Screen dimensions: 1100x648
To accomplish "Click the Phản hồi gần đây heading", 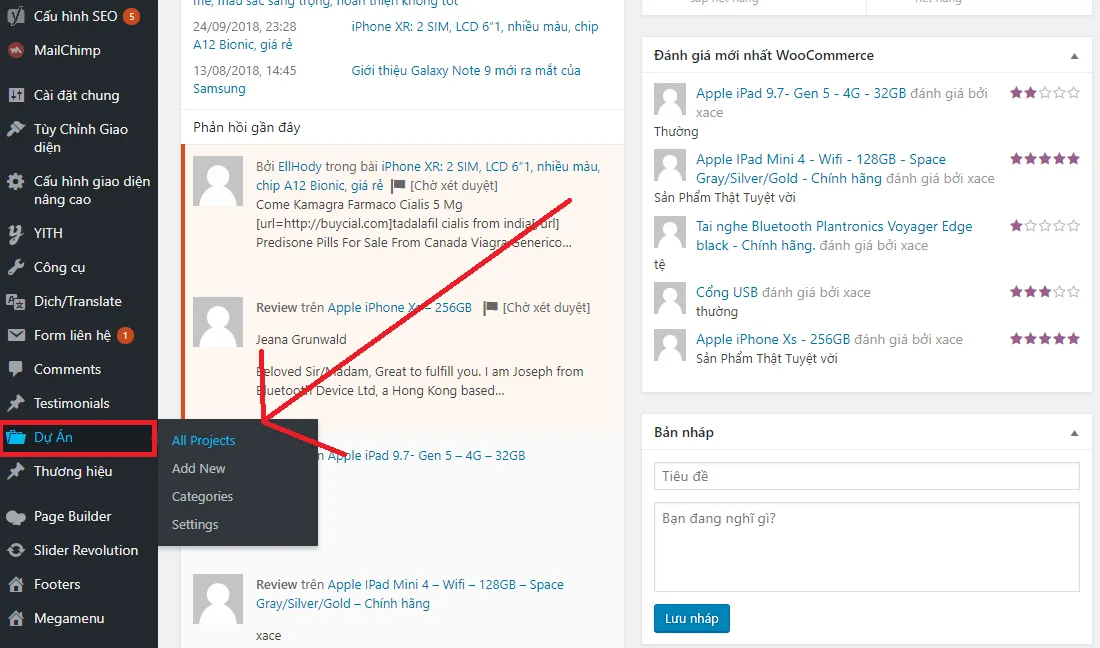I will (246, 128).
